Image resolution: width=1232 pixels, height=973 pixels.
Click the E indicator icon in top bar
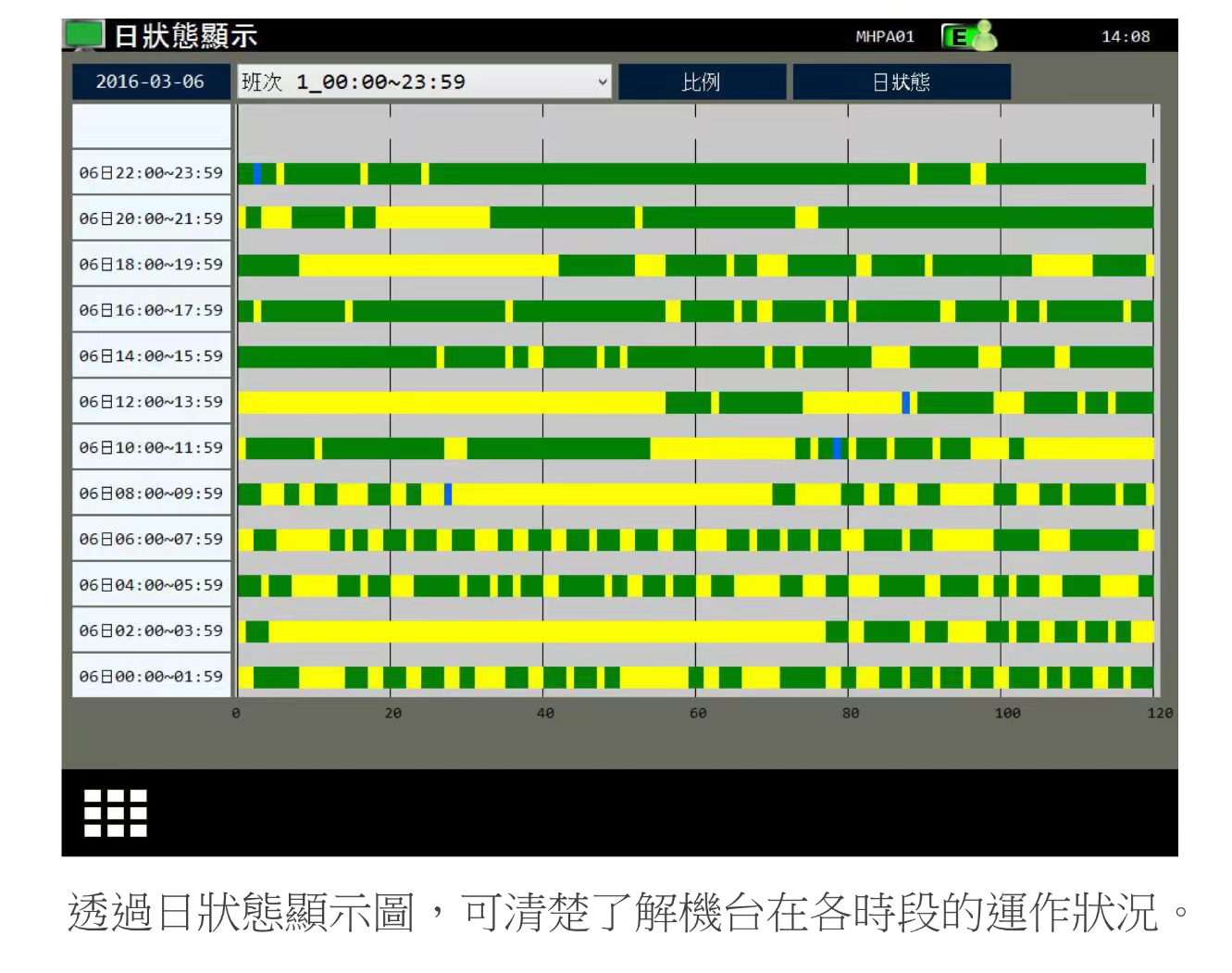tap(958, 35)
